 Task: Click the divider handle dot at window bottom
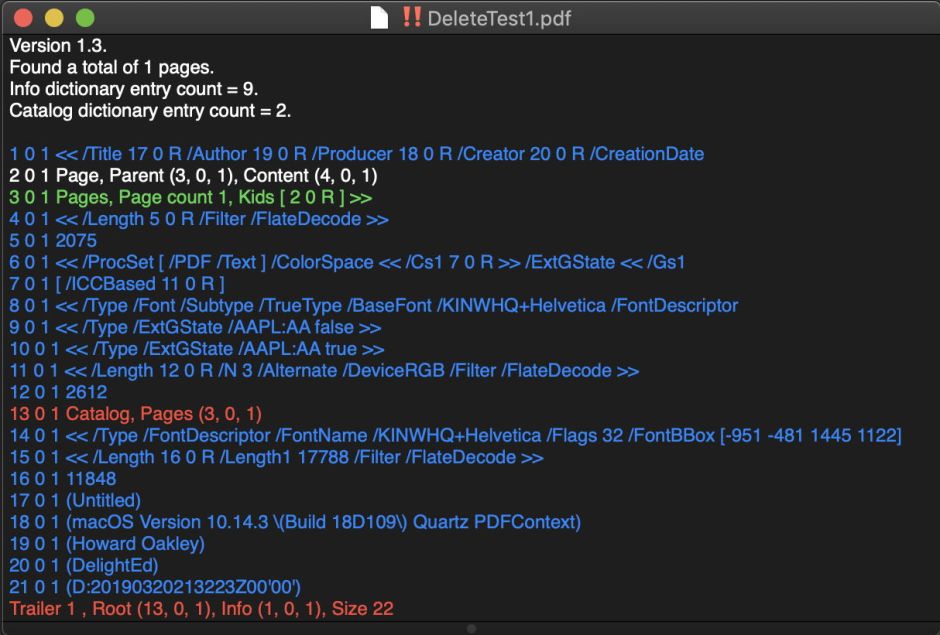point(471,629)
